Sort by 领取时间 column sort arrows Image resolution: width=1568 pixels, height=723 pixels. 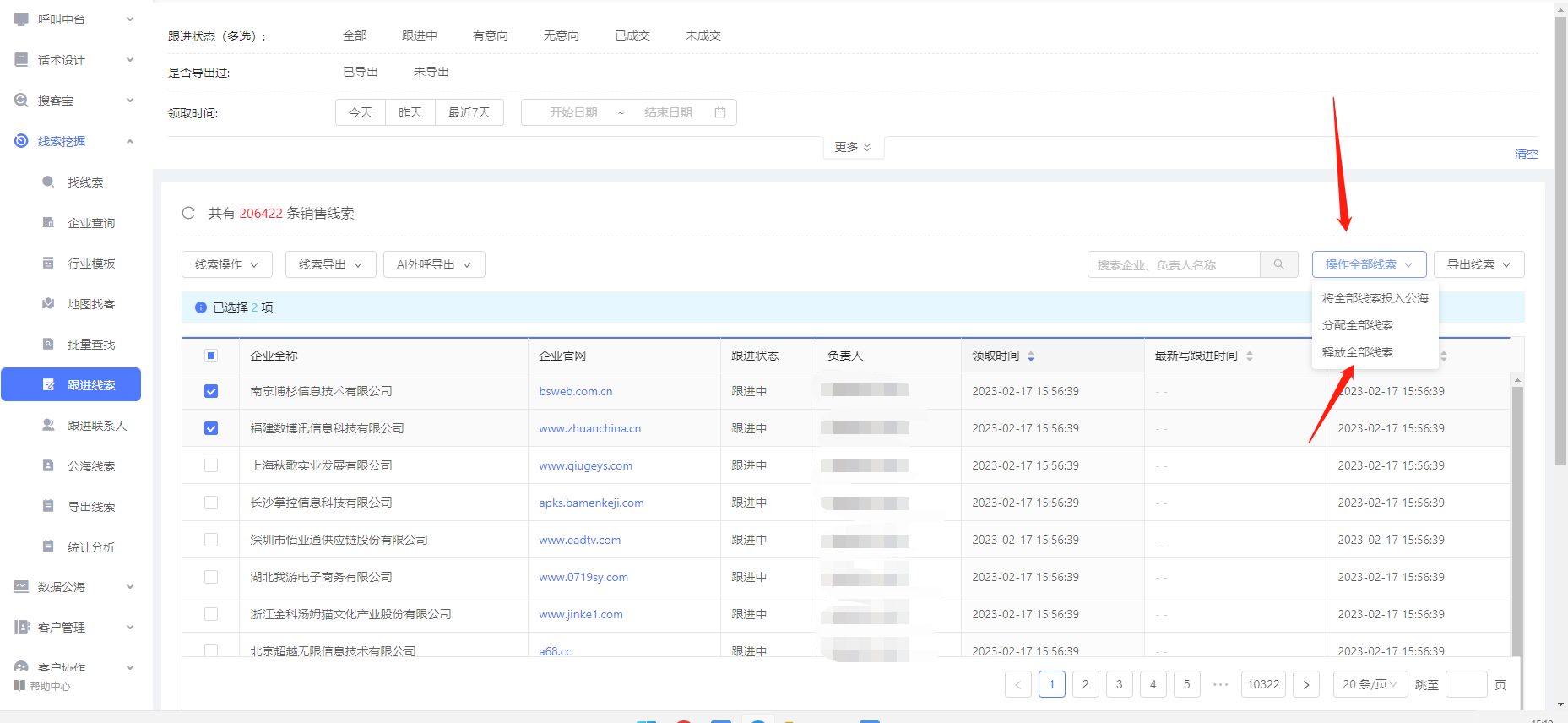point(1031,356)
